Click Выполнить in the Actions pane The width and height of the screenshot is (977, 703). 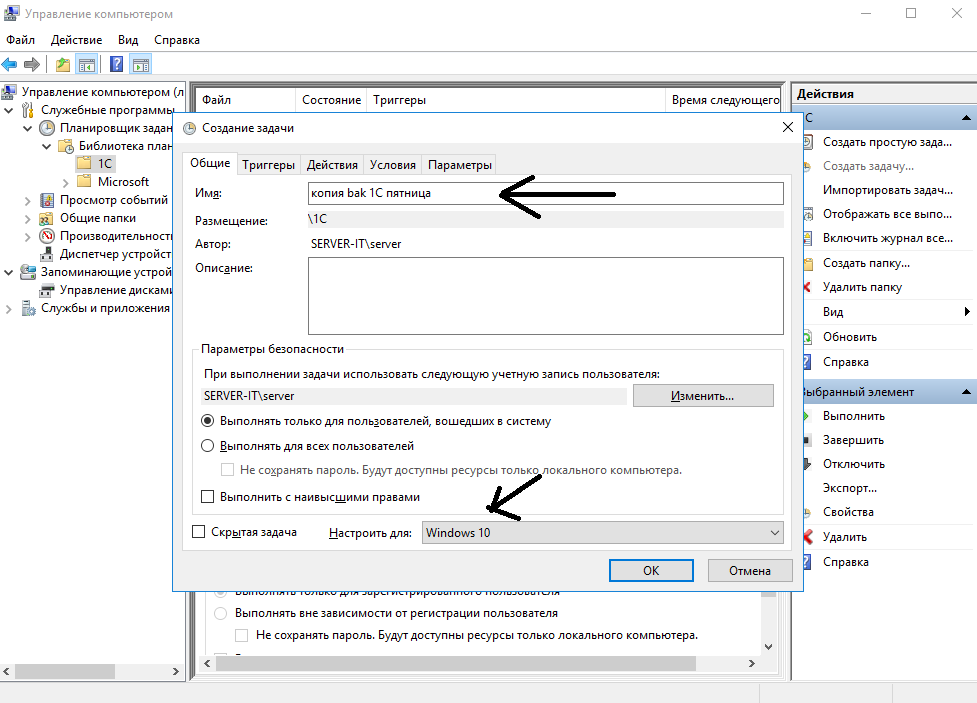[854, 416]
